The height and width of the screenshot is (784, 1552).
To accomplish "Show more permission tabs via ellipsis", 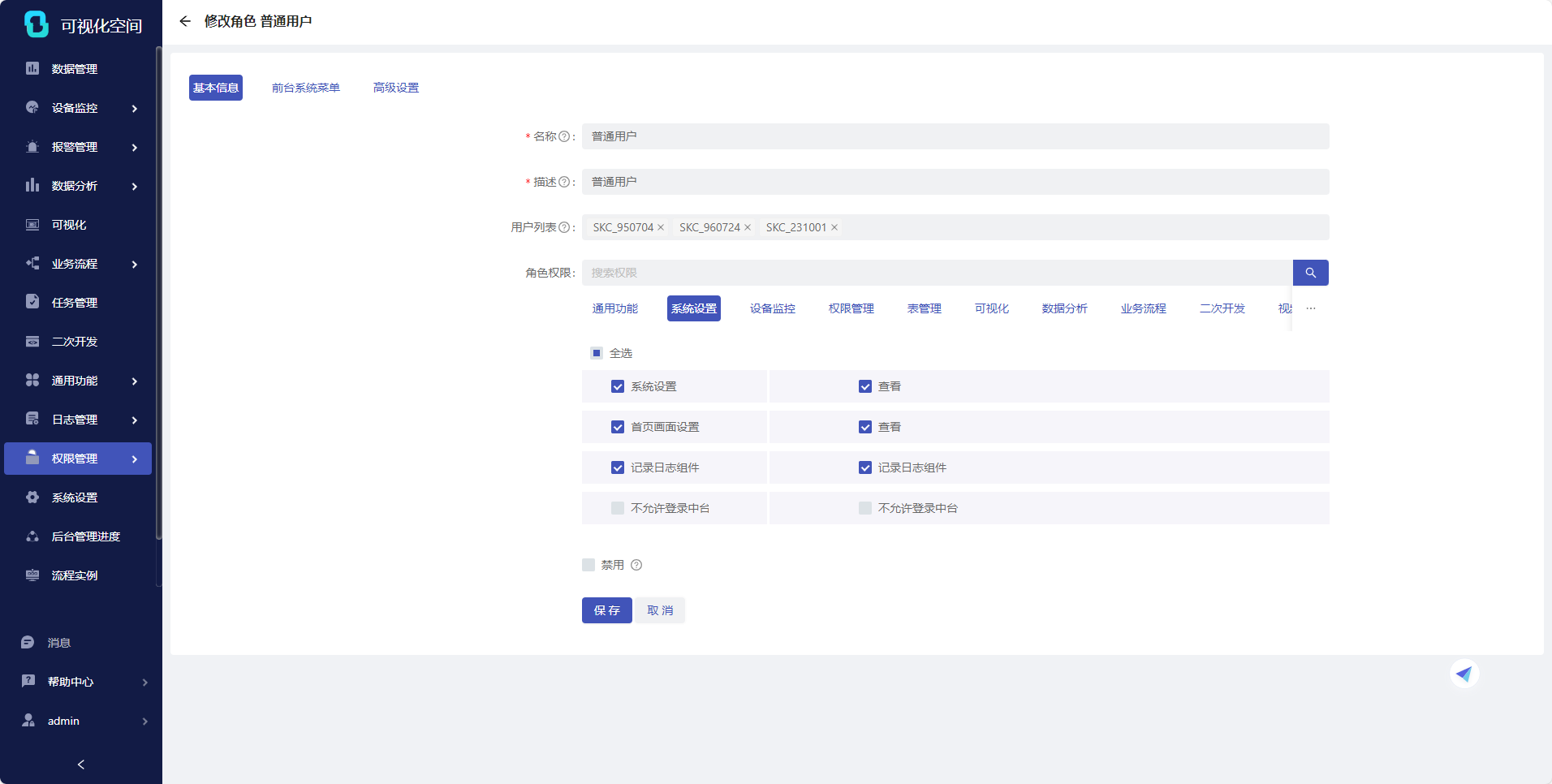I will coord(1311,308).
